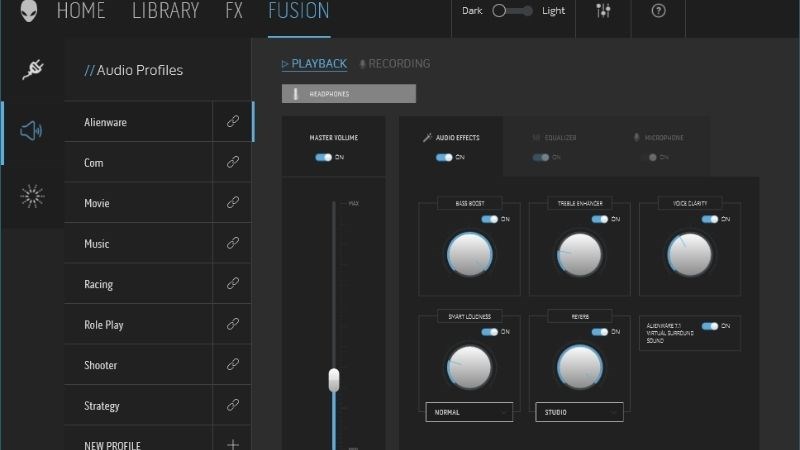This screenshot has width=800, height=450.
Task: Click the link icon beside Movie profile
Action: pos(233,203)
